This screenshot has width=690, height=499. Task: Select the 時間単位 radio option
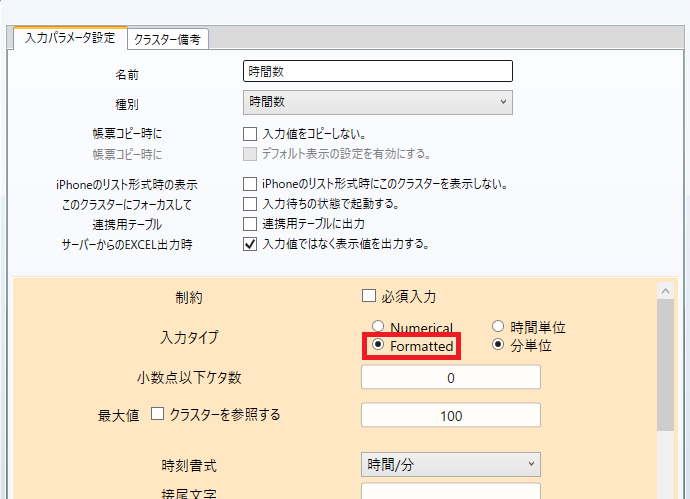tap(498, 327)
